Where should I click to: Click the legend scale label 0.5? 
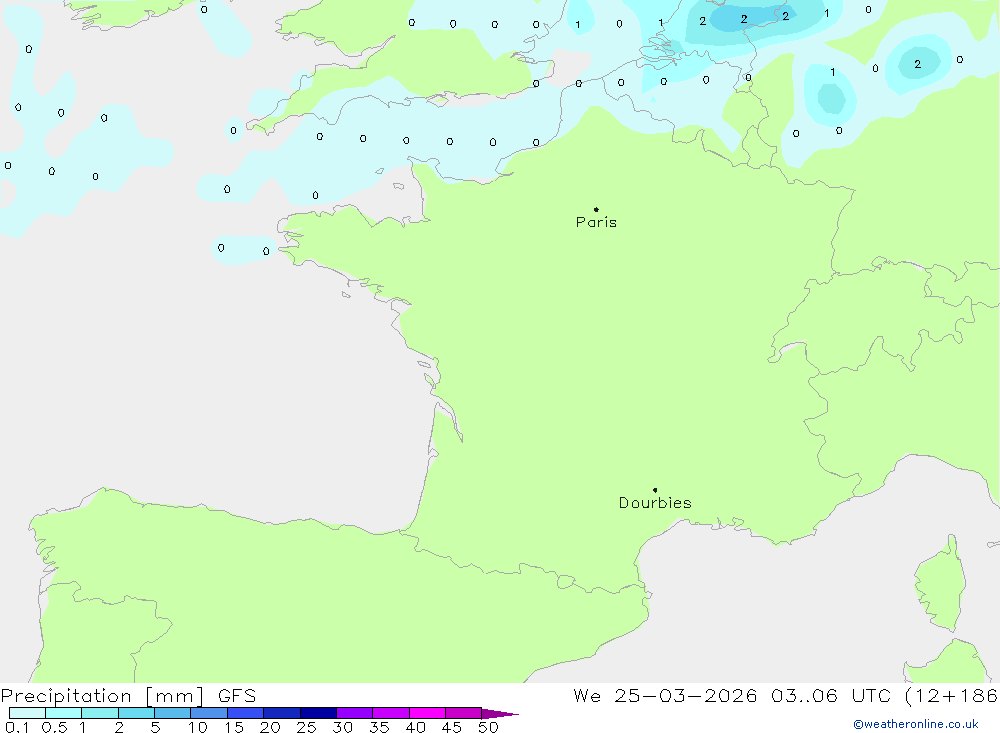(x=54, y=727)
